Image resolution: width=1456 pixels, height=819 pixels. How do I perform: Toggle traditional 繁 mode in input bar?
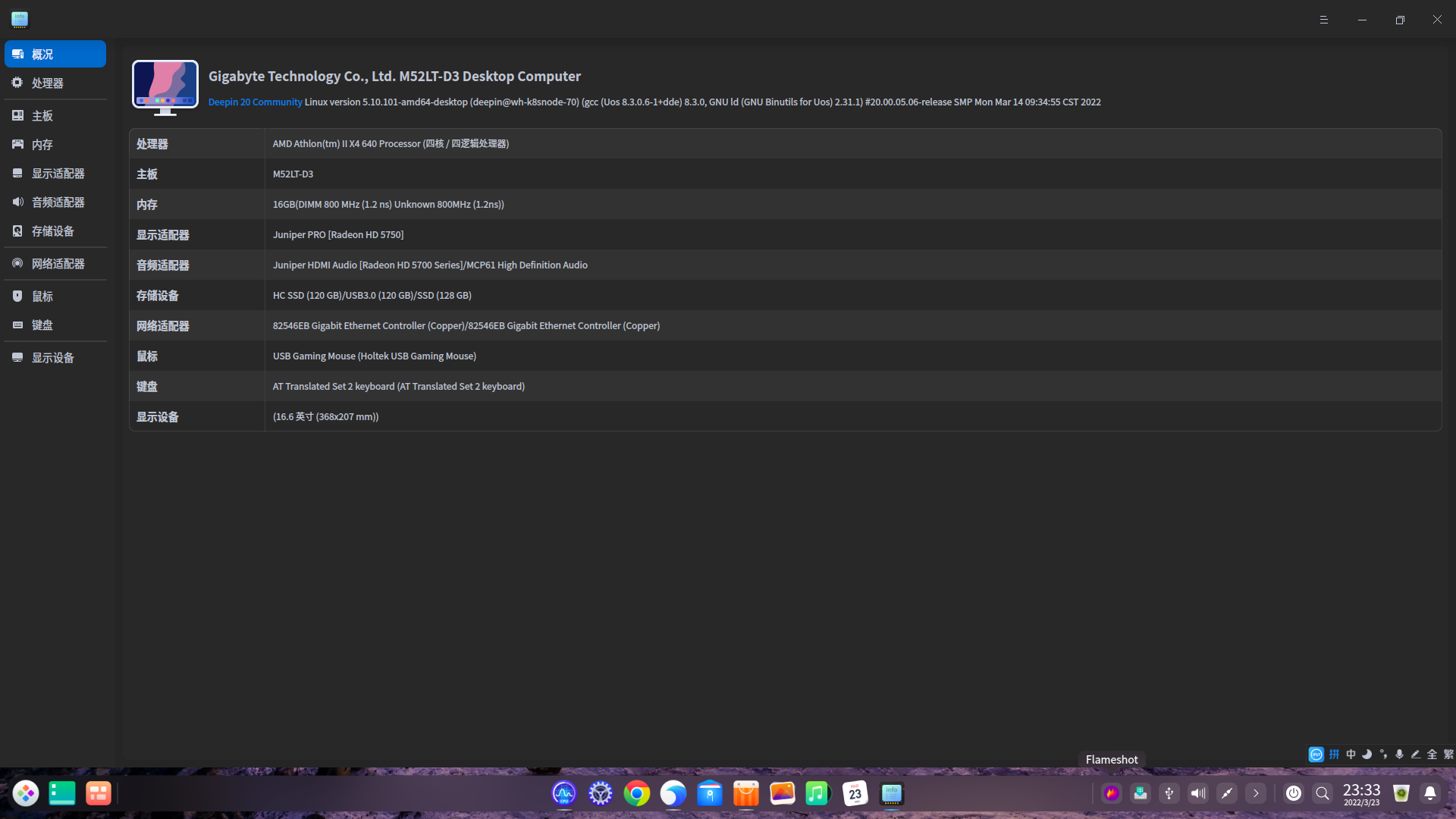tap(1448, 755)
